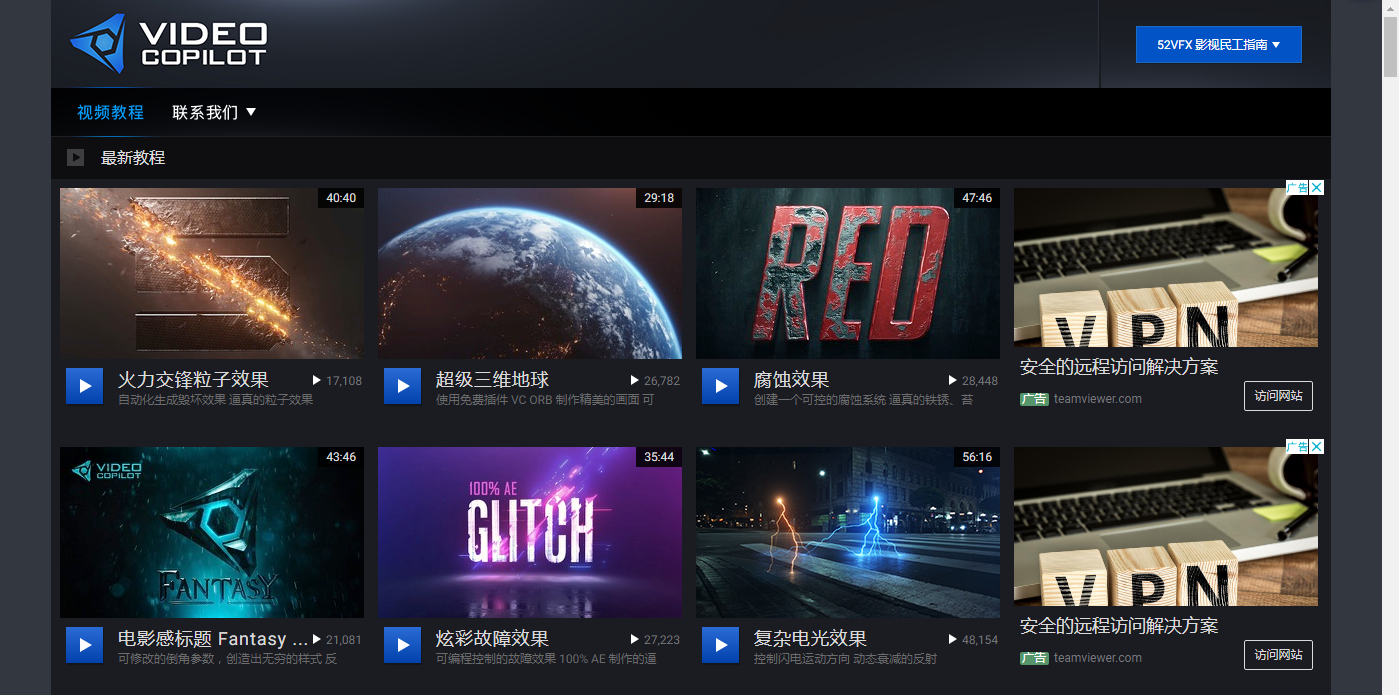Click description starting 控制闪电运动方向
1399x695 pixels.
click(x=845, y=659)
